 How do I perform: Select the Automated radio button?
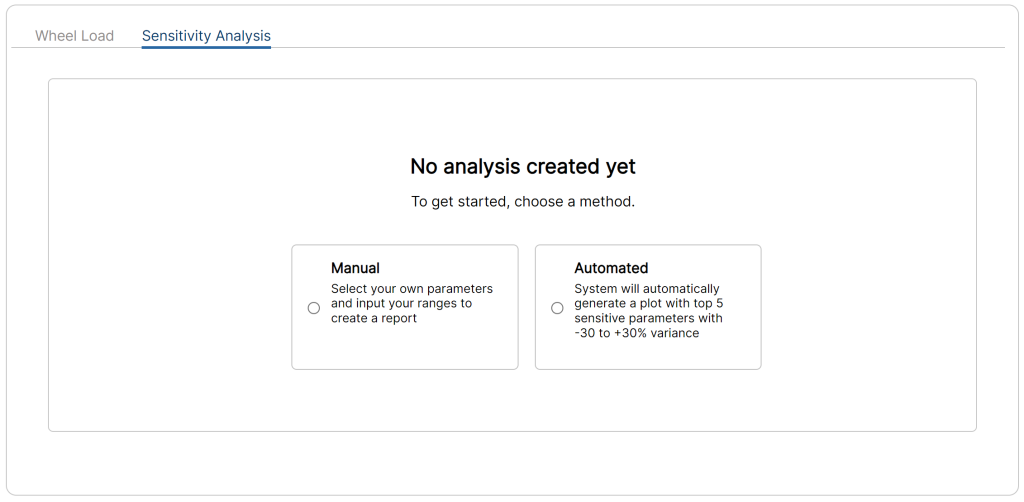click(x=557, y=308)
